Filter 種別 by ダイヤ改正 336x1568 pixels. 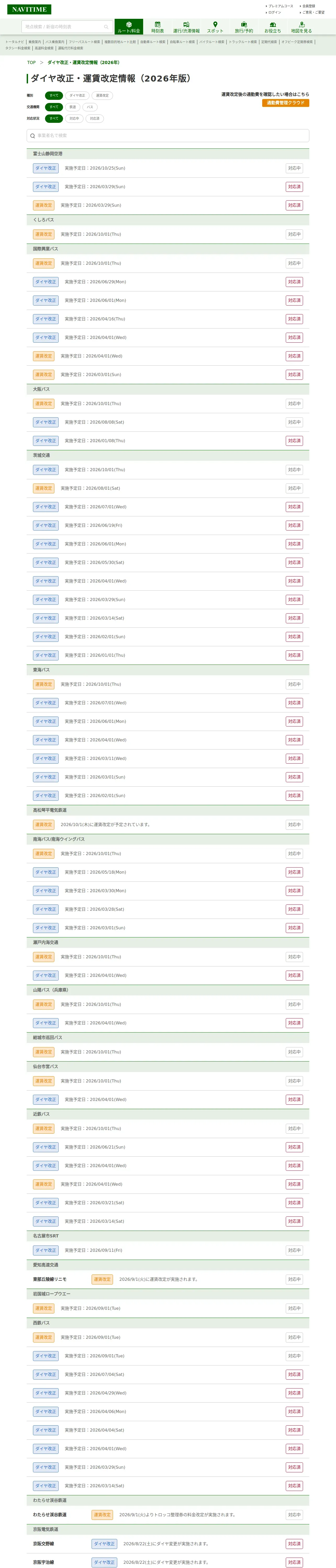coord(77,96)
